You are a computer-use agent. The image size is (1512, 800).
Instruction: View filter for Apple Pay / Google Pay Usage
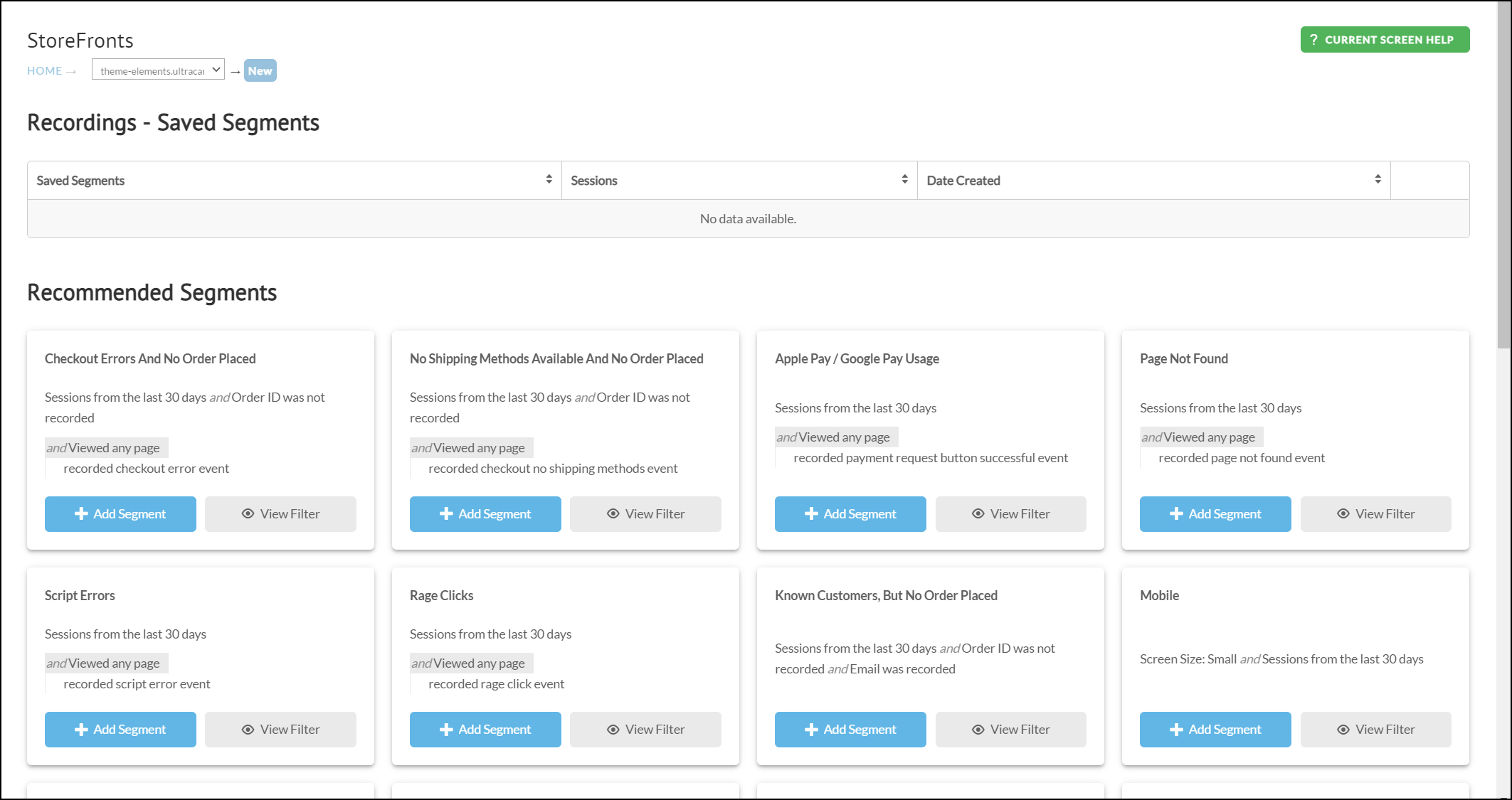coord(1010,514)
